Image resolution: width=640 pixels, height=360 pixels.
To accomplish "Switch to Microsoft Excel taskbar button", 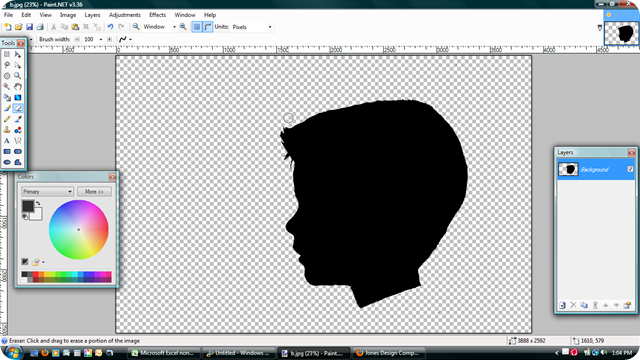I will (165, 353).
